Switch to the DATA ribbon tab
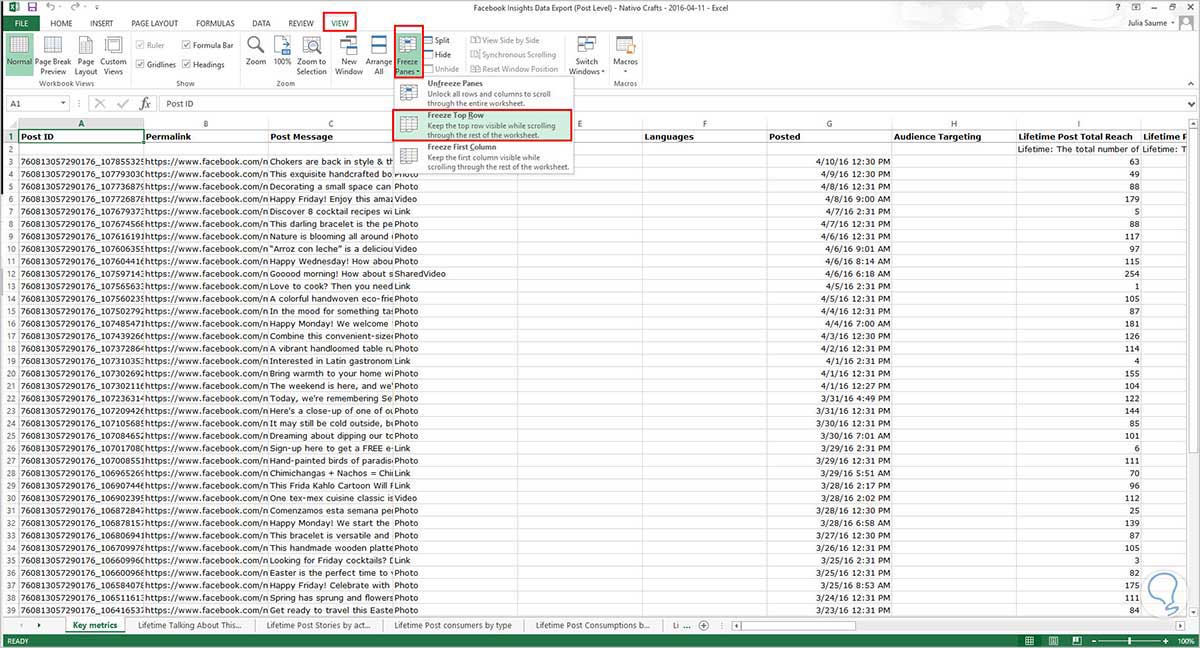The image size is (1200, 648). click(261, 22)
